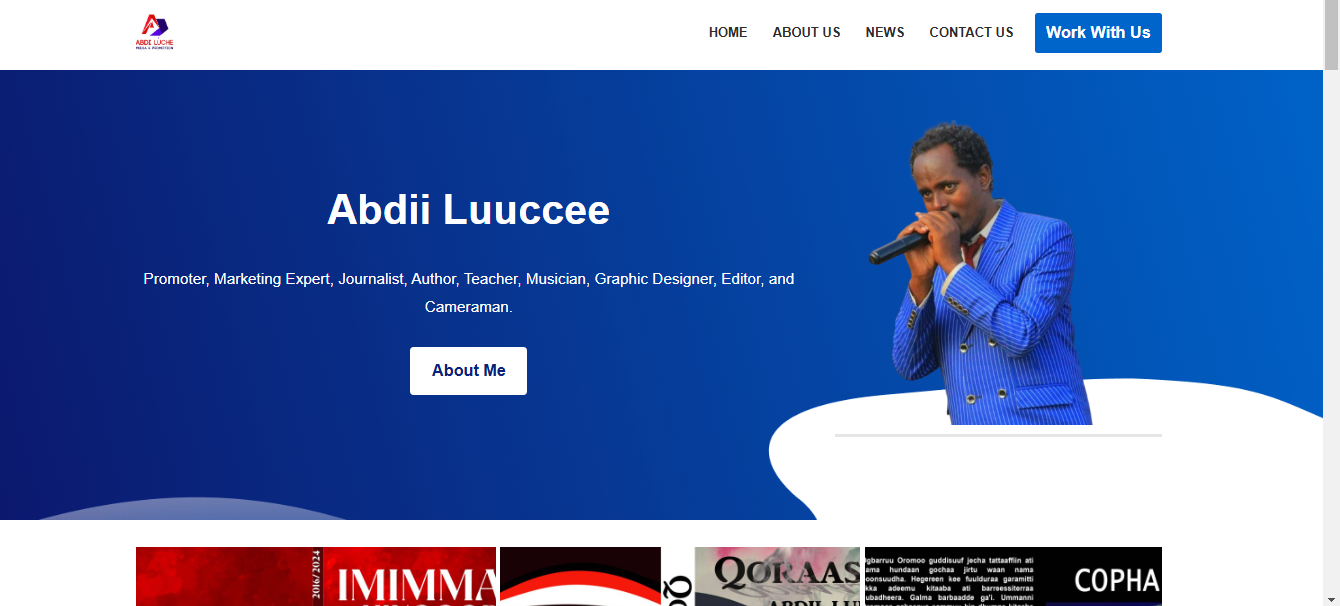Viewport: 1340px width, 606px height.
Task: Select CONTACT US in the navbar
Action: click(971, 32)
